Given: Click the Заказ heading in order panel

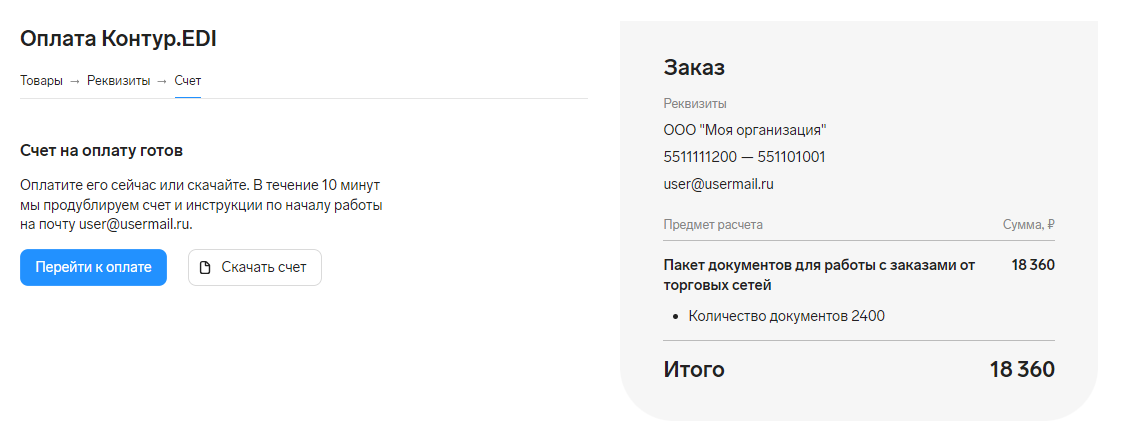Looking at the screenshot, I should (x=694, y=67).
